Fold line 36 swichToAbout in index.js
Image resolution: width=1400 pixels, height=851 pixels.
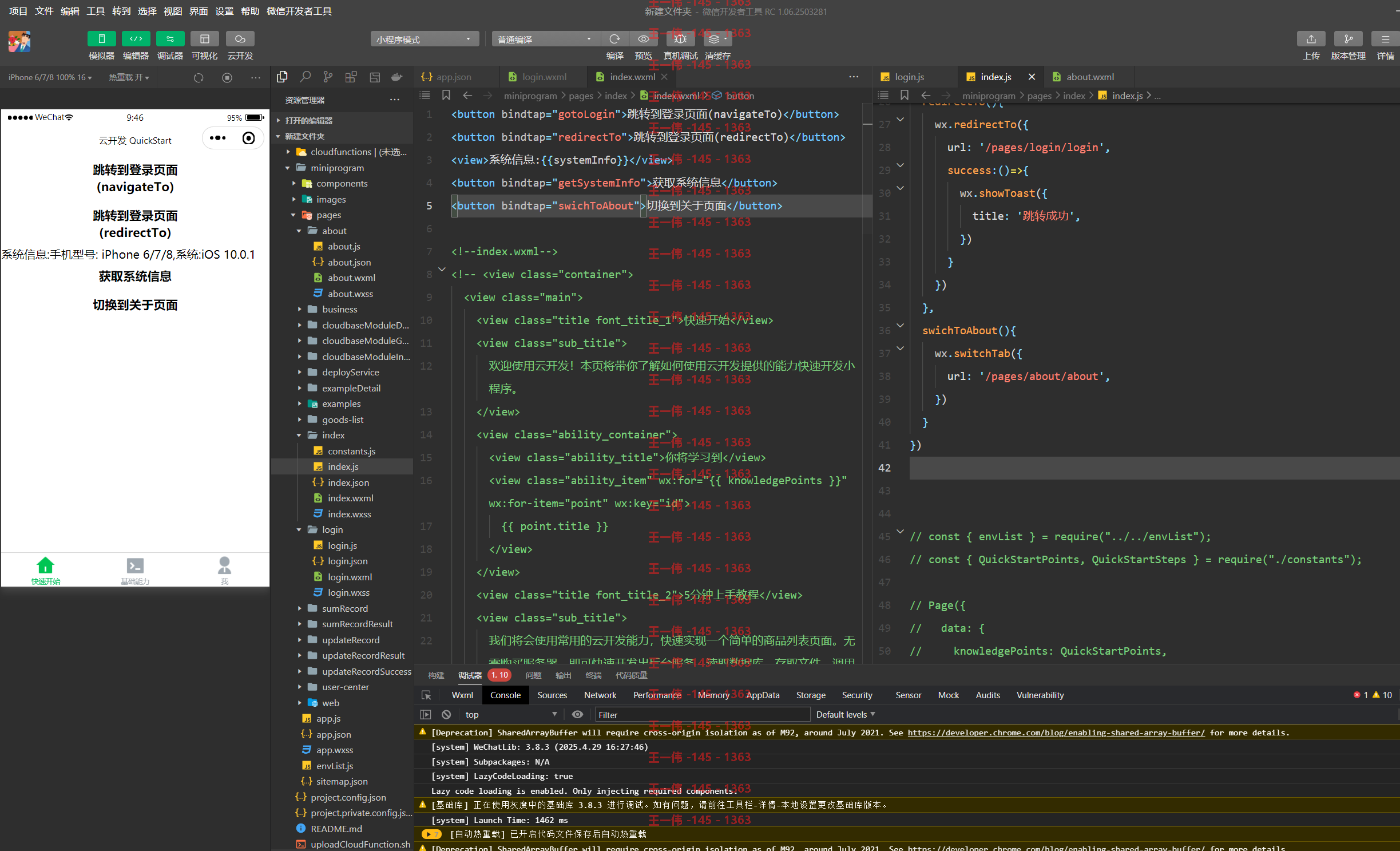click(x=900, y=326)
